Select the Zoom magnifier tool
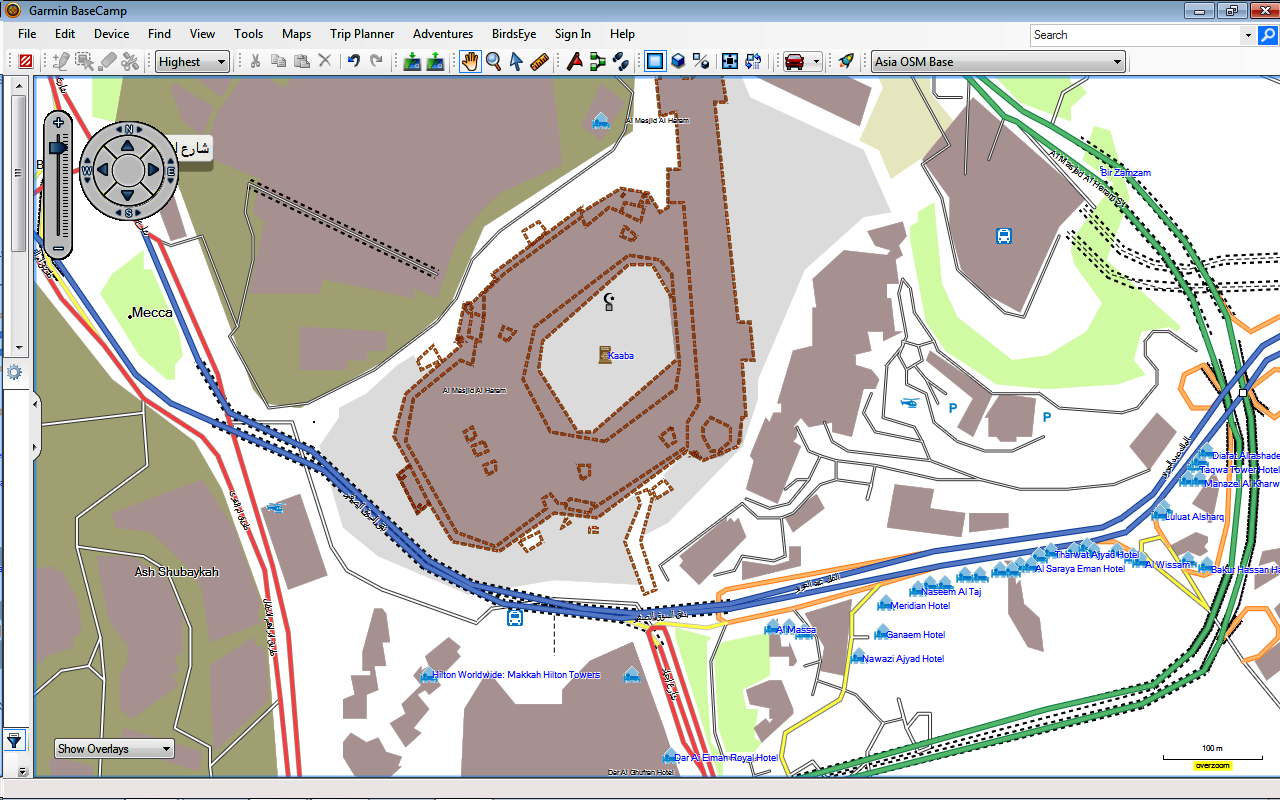1280x800 pixels. coord(493,61)
